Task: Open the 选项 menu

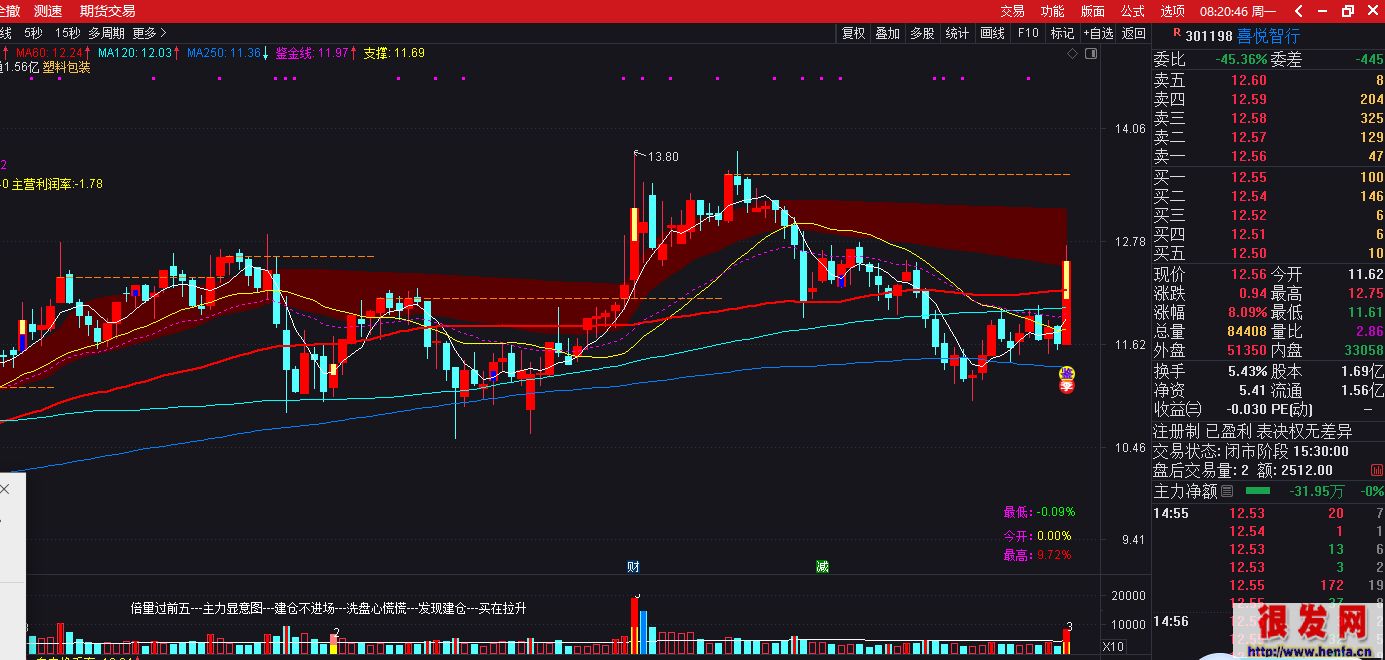Action: pos(1172,11)
